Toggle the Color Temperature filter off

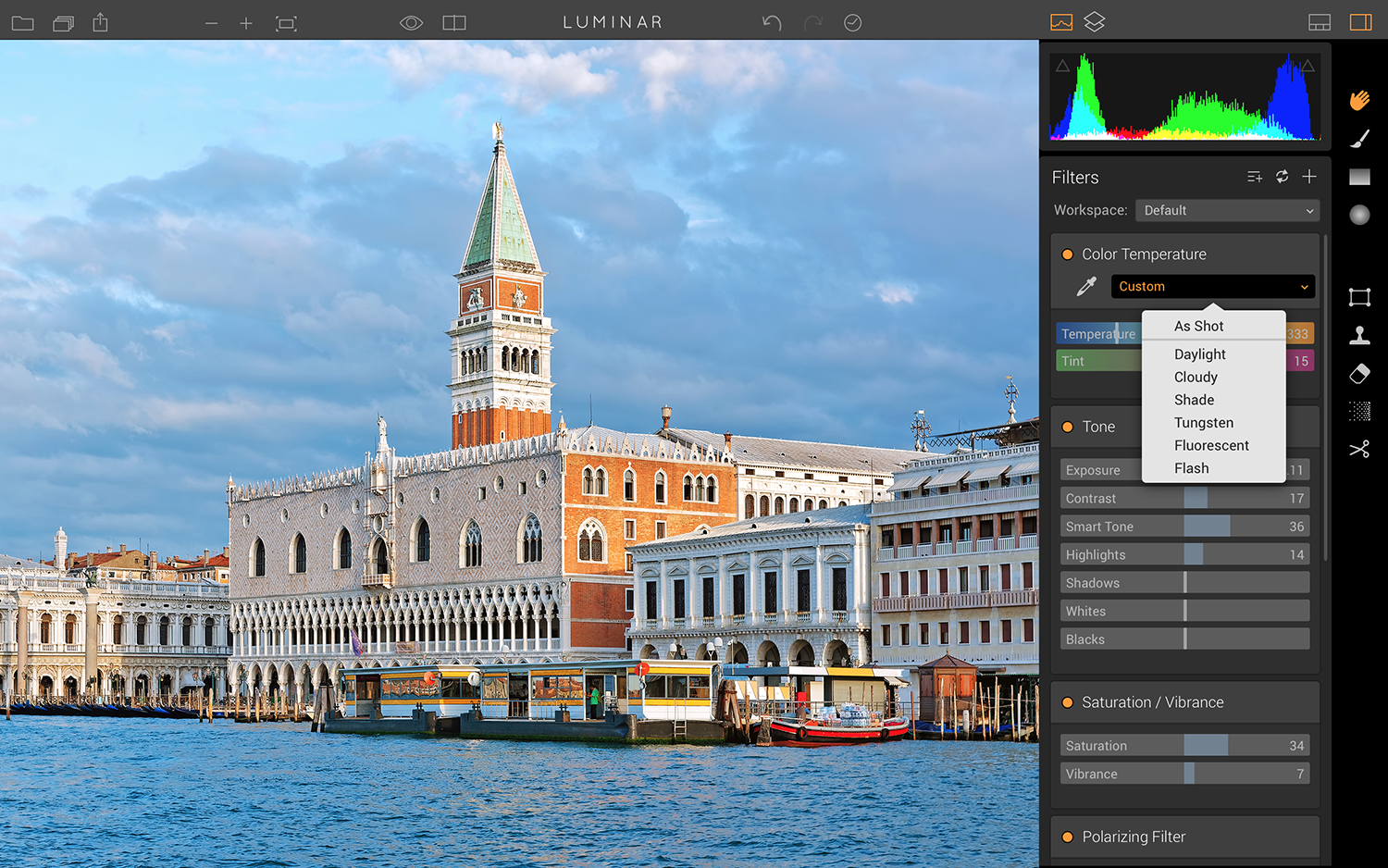[x=1067, y=254]
